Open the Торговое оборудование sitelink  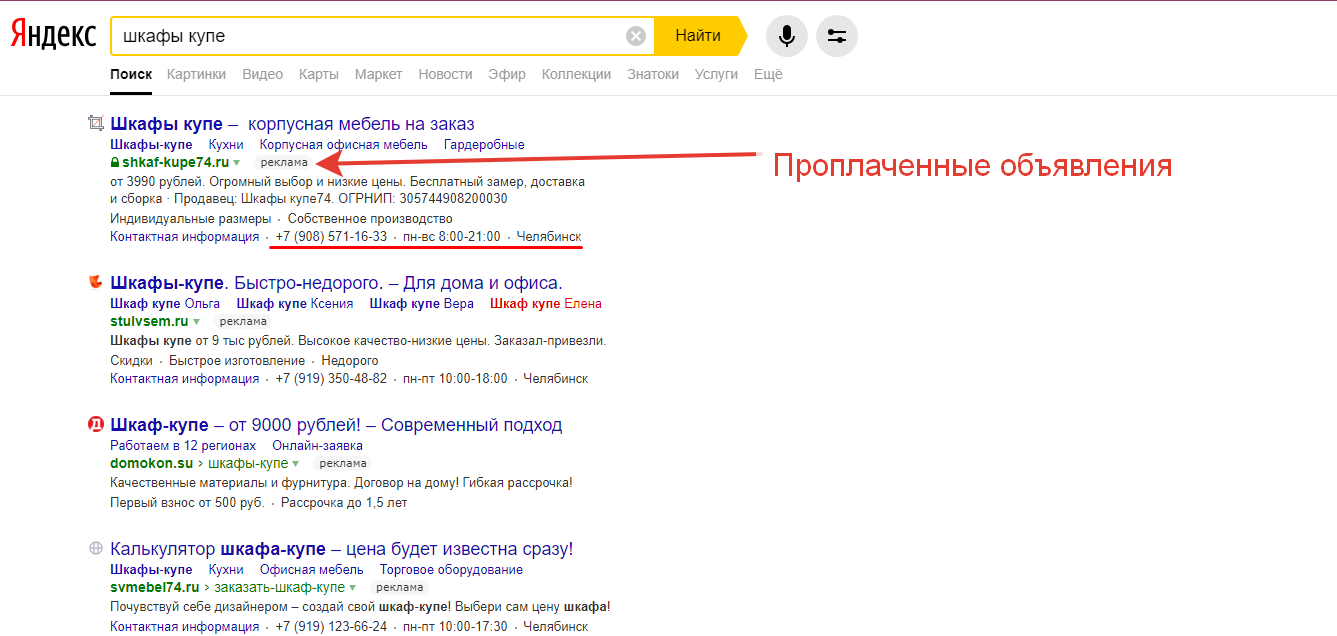(x=451, y=570)
